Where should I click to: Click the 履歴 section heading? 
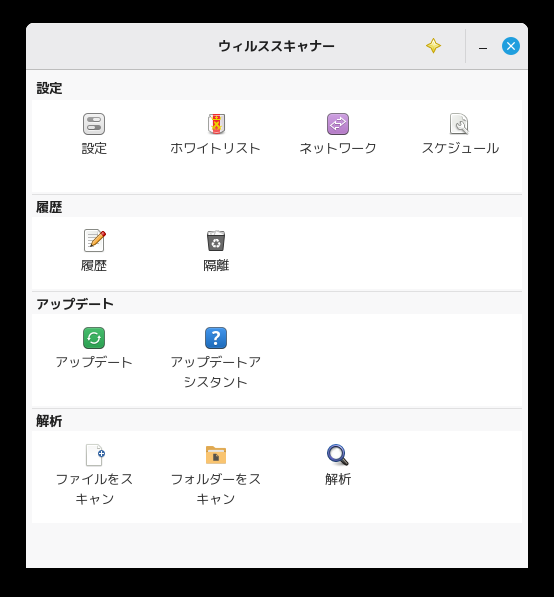49,208
